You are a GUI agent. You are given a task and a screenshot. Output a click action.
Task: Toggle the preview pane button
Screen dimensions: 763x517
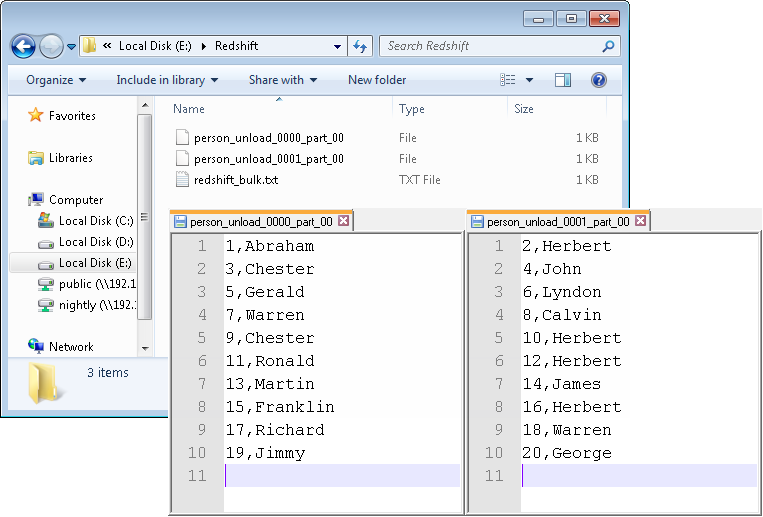563,80
